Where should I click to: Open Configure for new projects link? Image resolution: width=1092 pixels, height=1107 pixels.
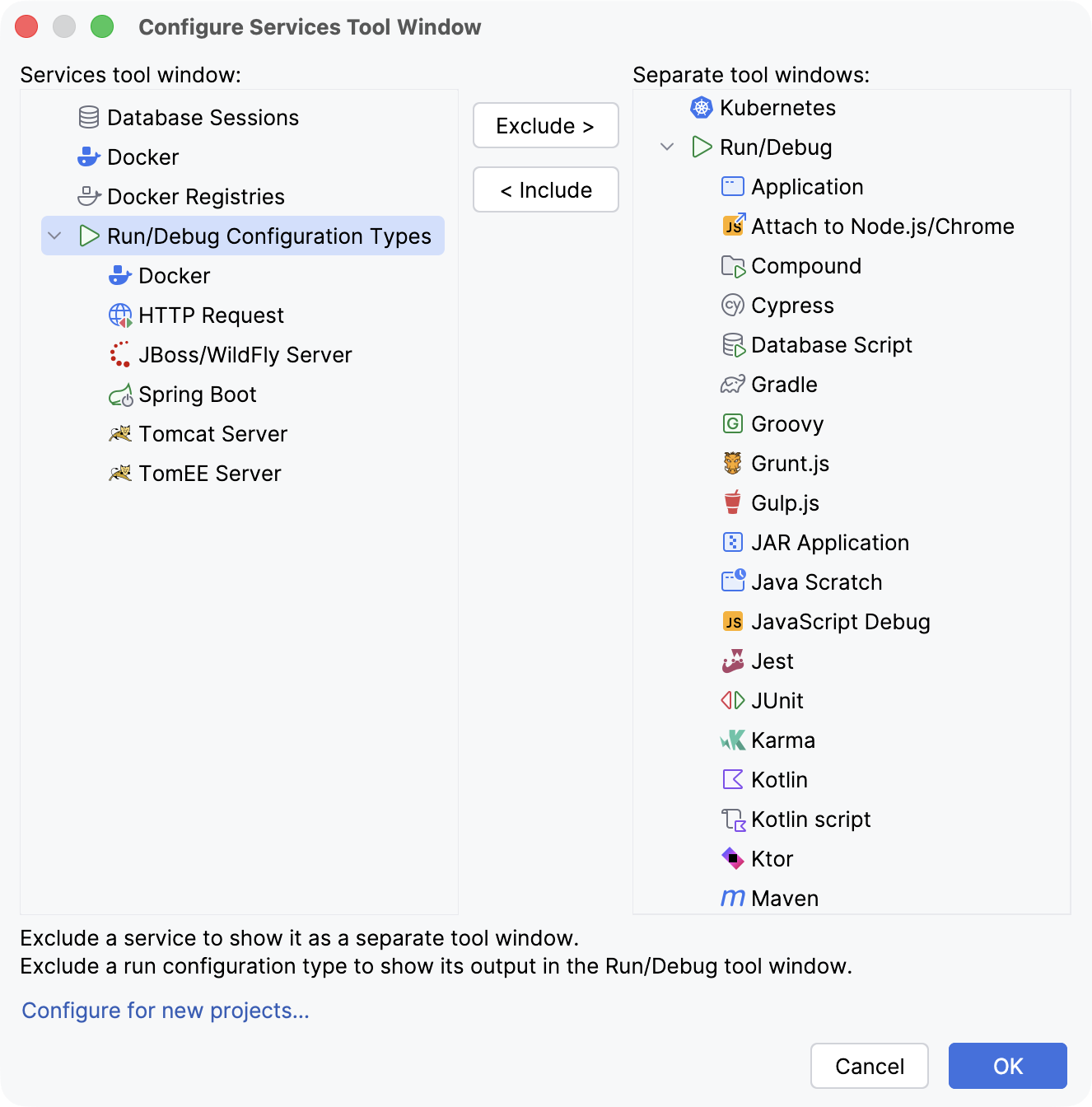click(x=166, y=1011)
